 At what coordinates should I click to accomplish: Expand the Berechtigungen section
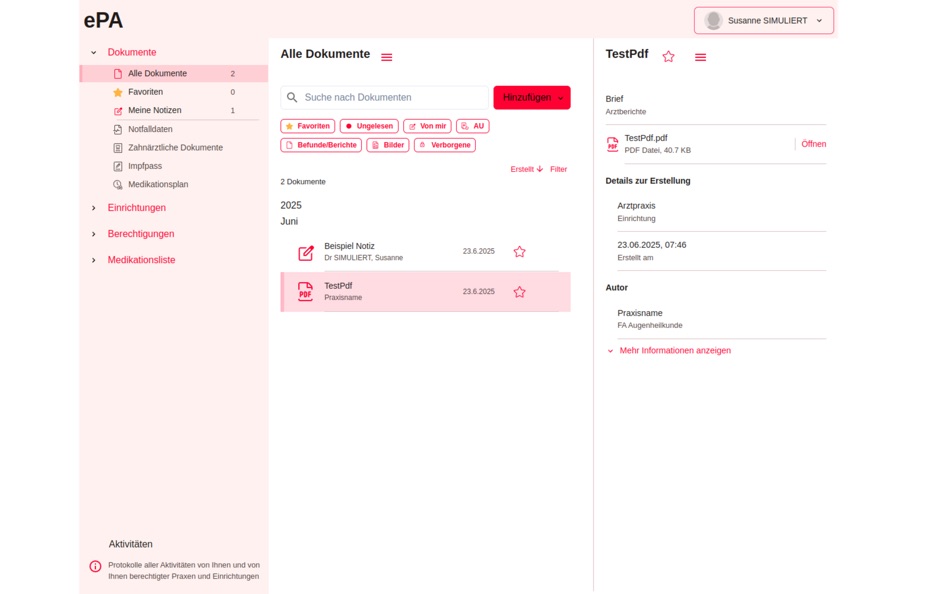(x=140, y=233)
